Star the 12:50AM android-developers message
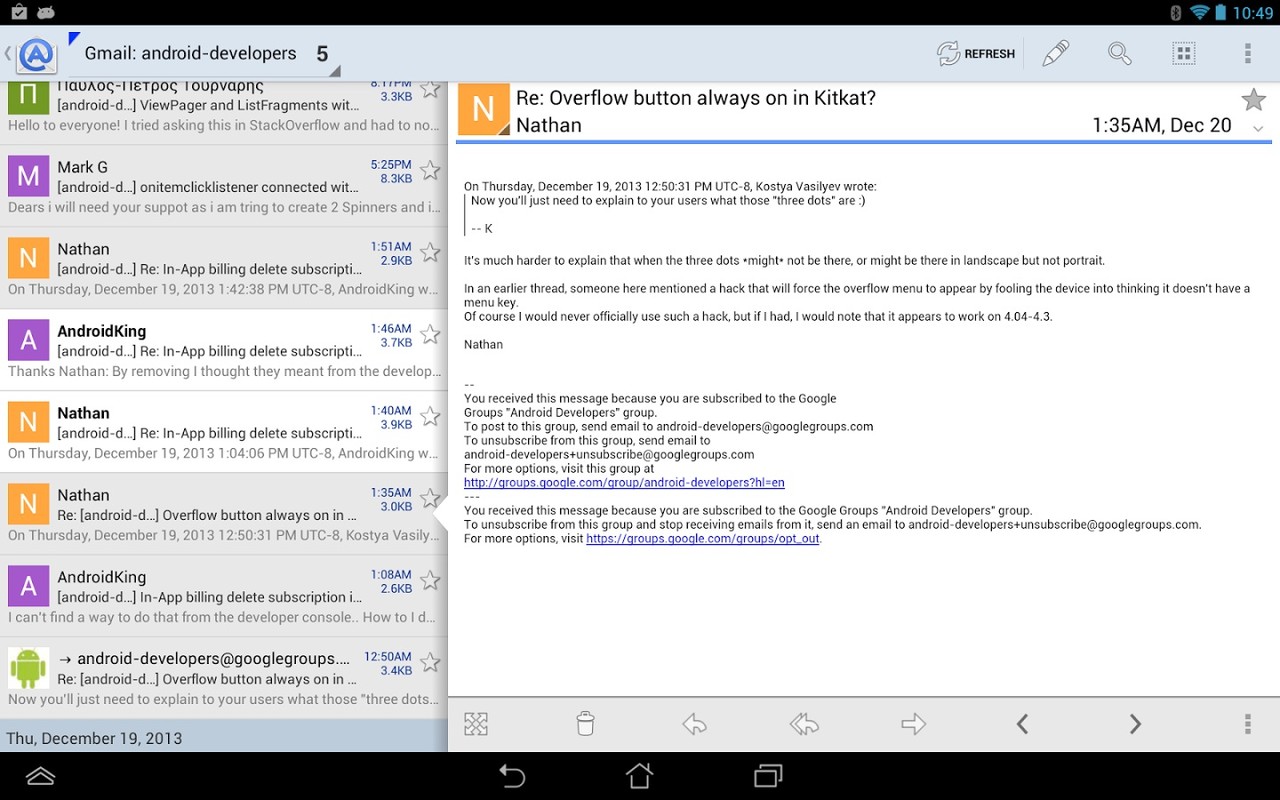Image resolution: width=1280 pixels, height=800 pixels. click(x=430, y=662)
